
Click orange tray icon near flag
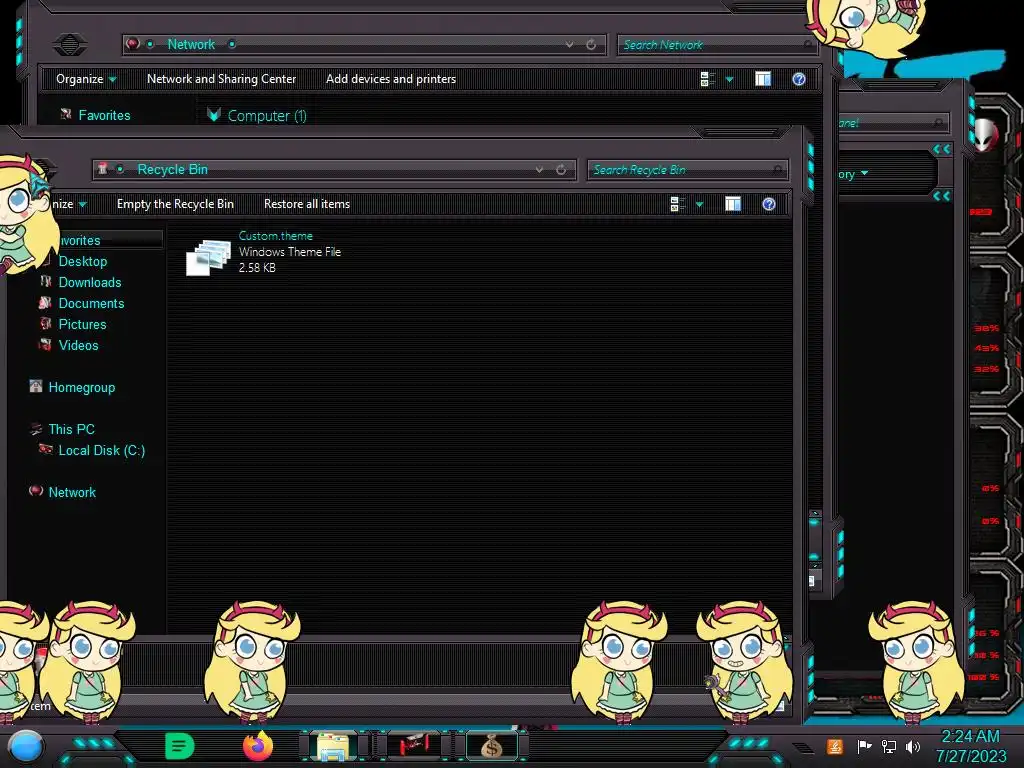[835, 746]
